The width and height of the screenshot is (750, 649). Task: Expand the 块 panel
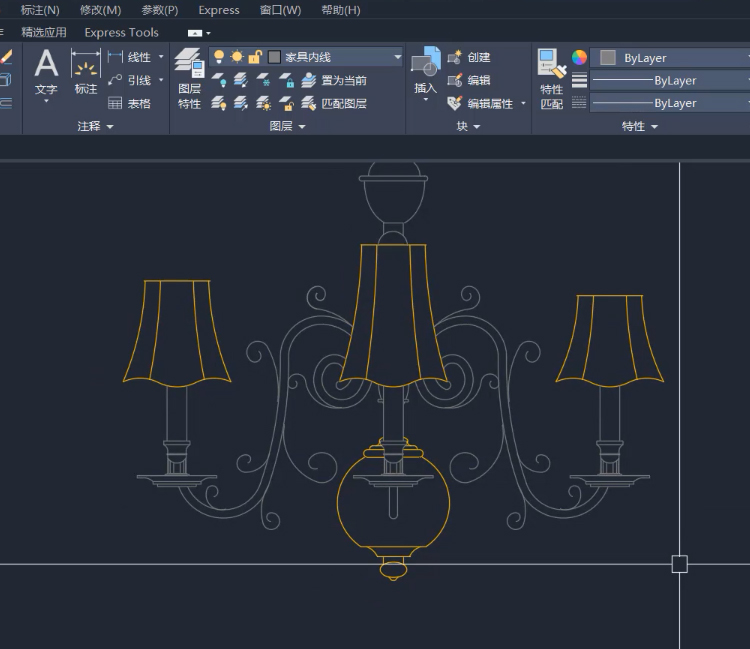tap(468, 126)
